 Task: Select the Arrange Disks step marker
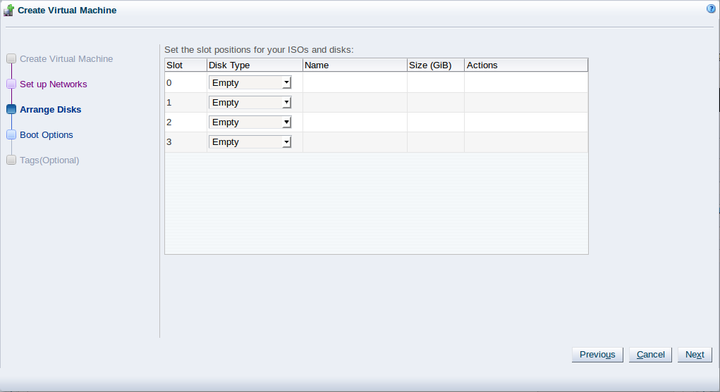coord(11,109)
